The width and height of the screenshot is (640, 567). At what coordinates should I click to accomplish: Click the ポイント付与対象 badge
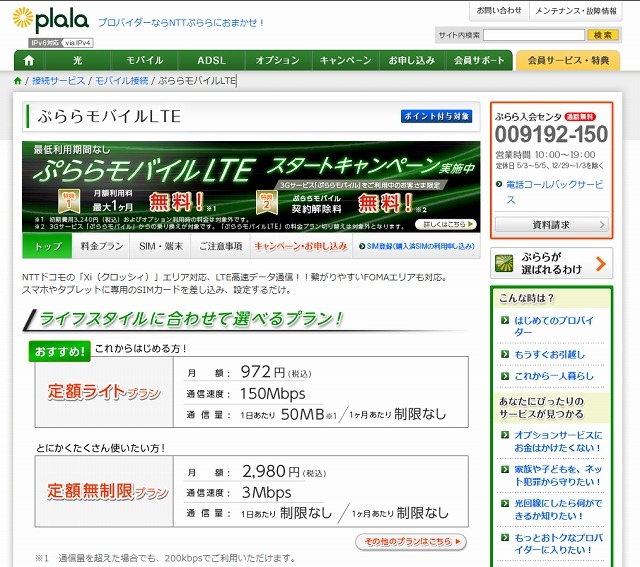coord(436,116)
